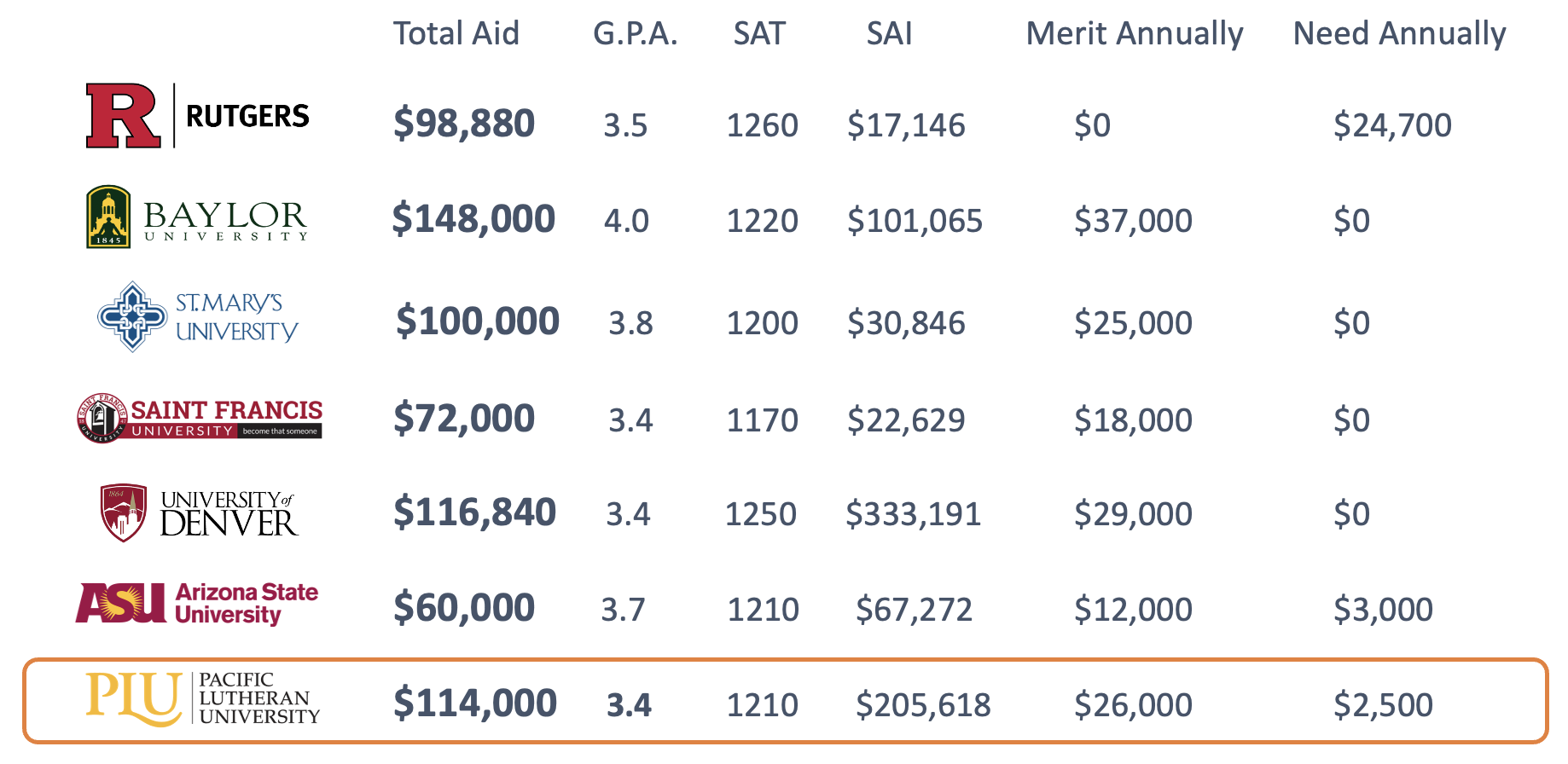The height and width of the screenshot is (764, 1568).
Task: Click the St. Mary's University emblem
Action: point(131,316)
